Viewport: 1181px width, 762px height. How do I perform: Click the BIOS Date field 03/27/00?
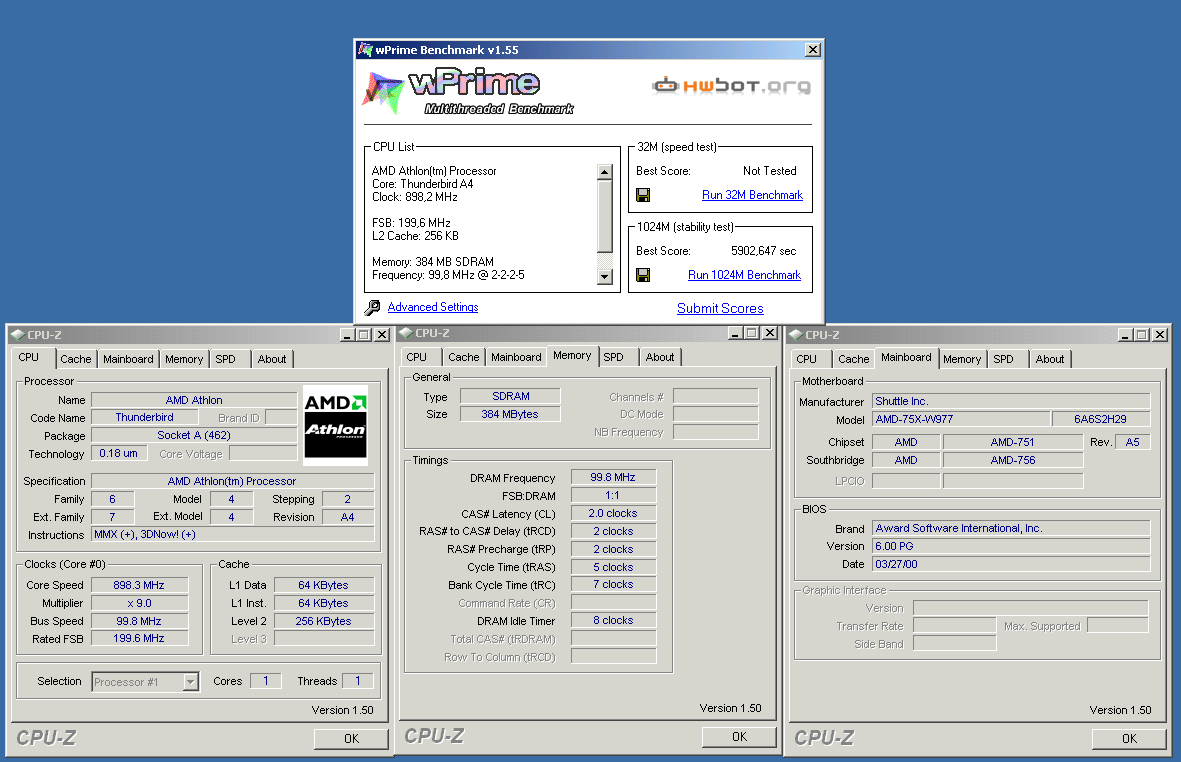coord(1012,564)
